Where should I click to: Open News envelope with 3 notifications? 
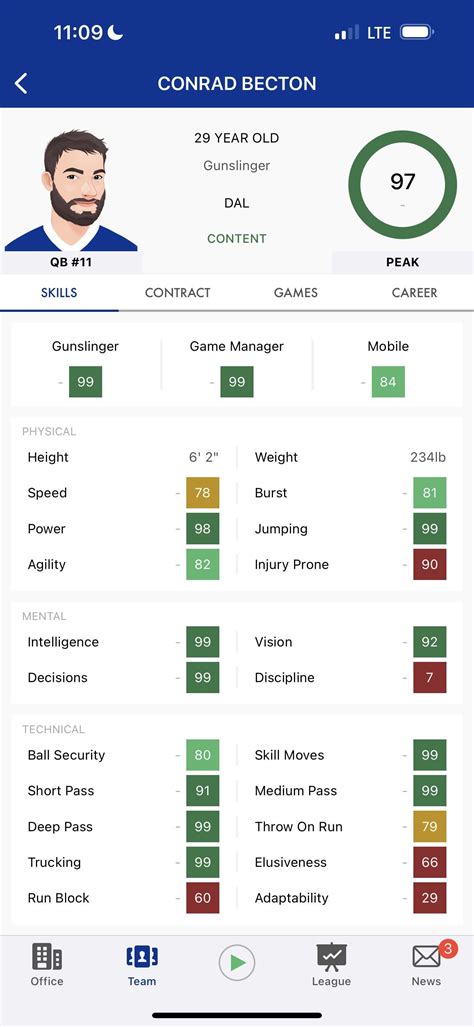pos(427,965)
